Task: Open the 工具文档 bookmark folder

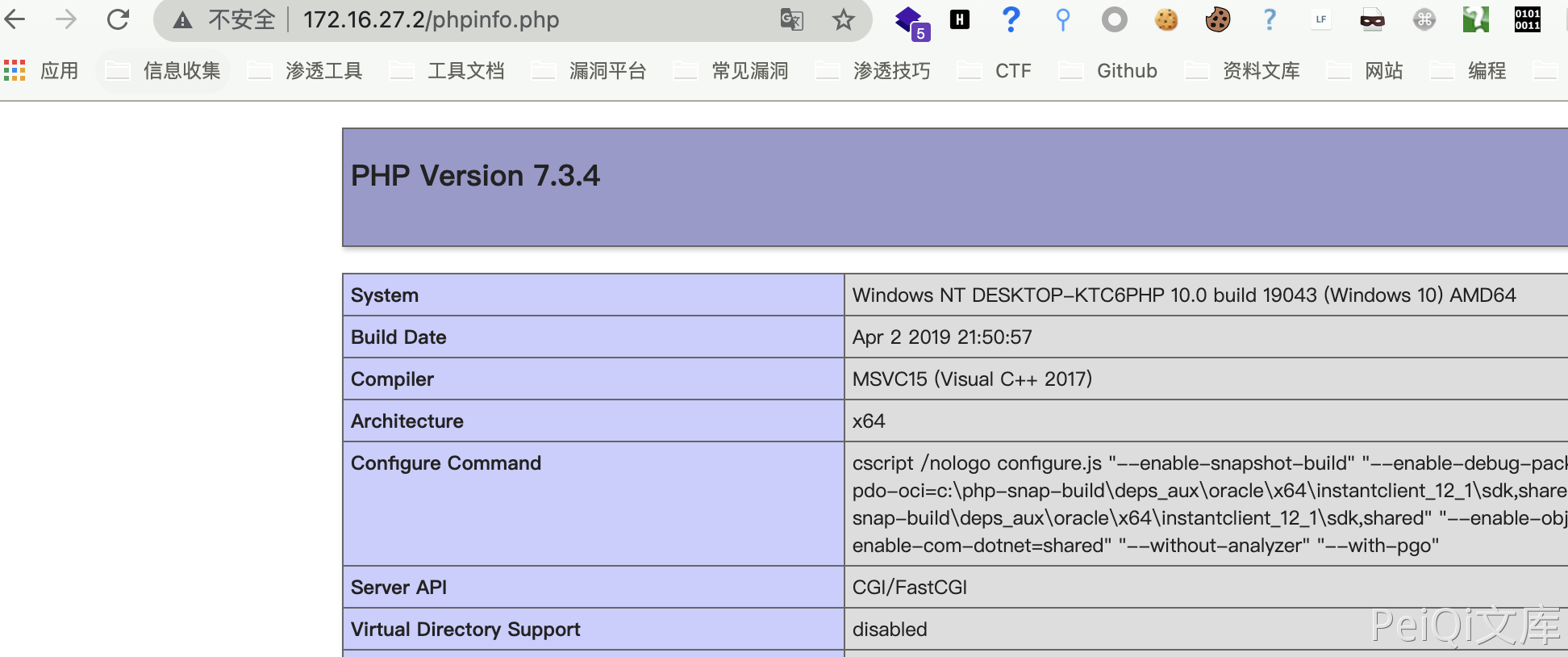Action: 447,71
